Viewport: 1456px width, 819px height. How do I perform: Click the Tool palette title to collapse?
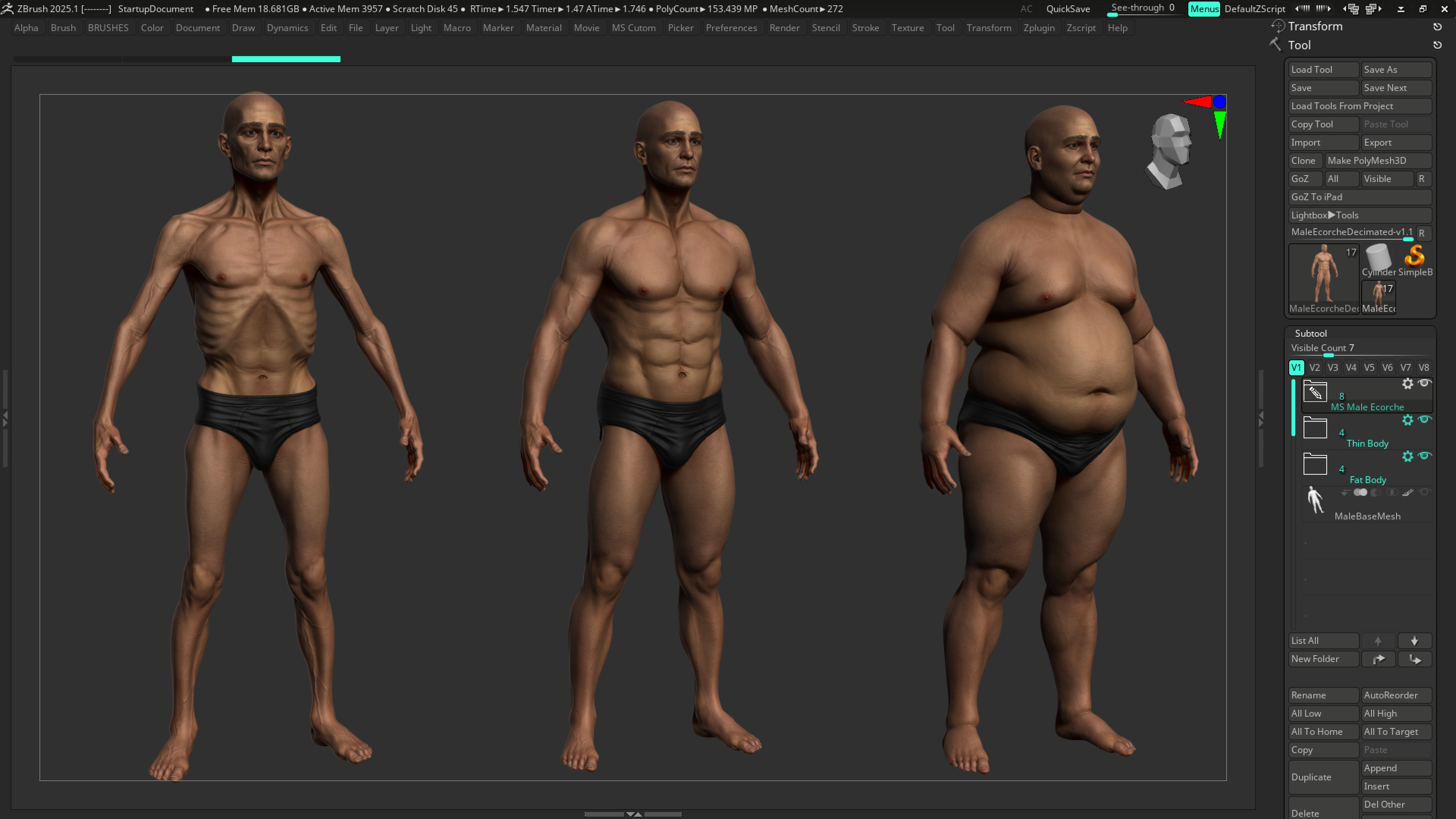coord(1299,45)
